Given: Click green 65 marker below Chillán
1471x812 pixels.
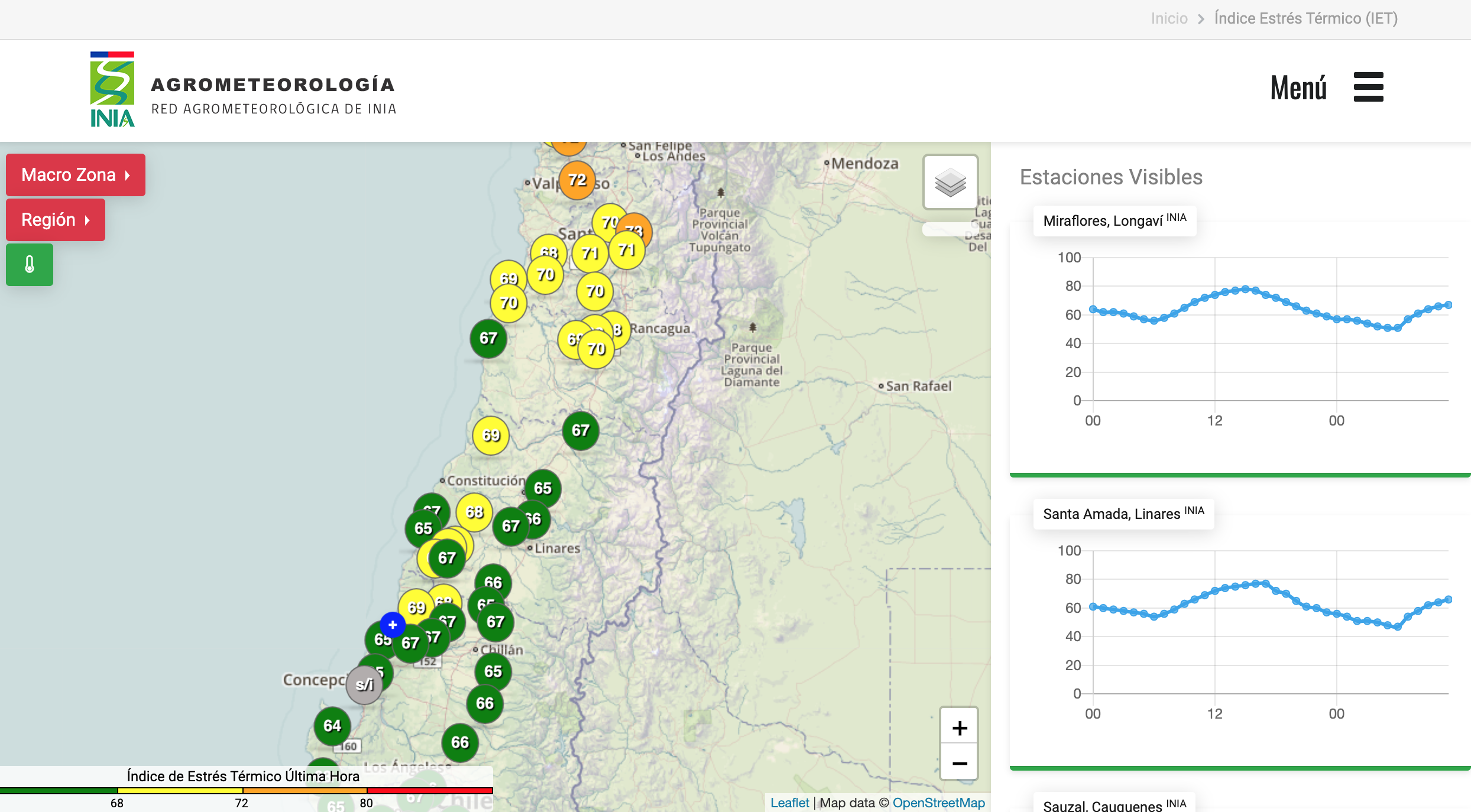Looking at the screenshot, I should click(x=493, y=671).
